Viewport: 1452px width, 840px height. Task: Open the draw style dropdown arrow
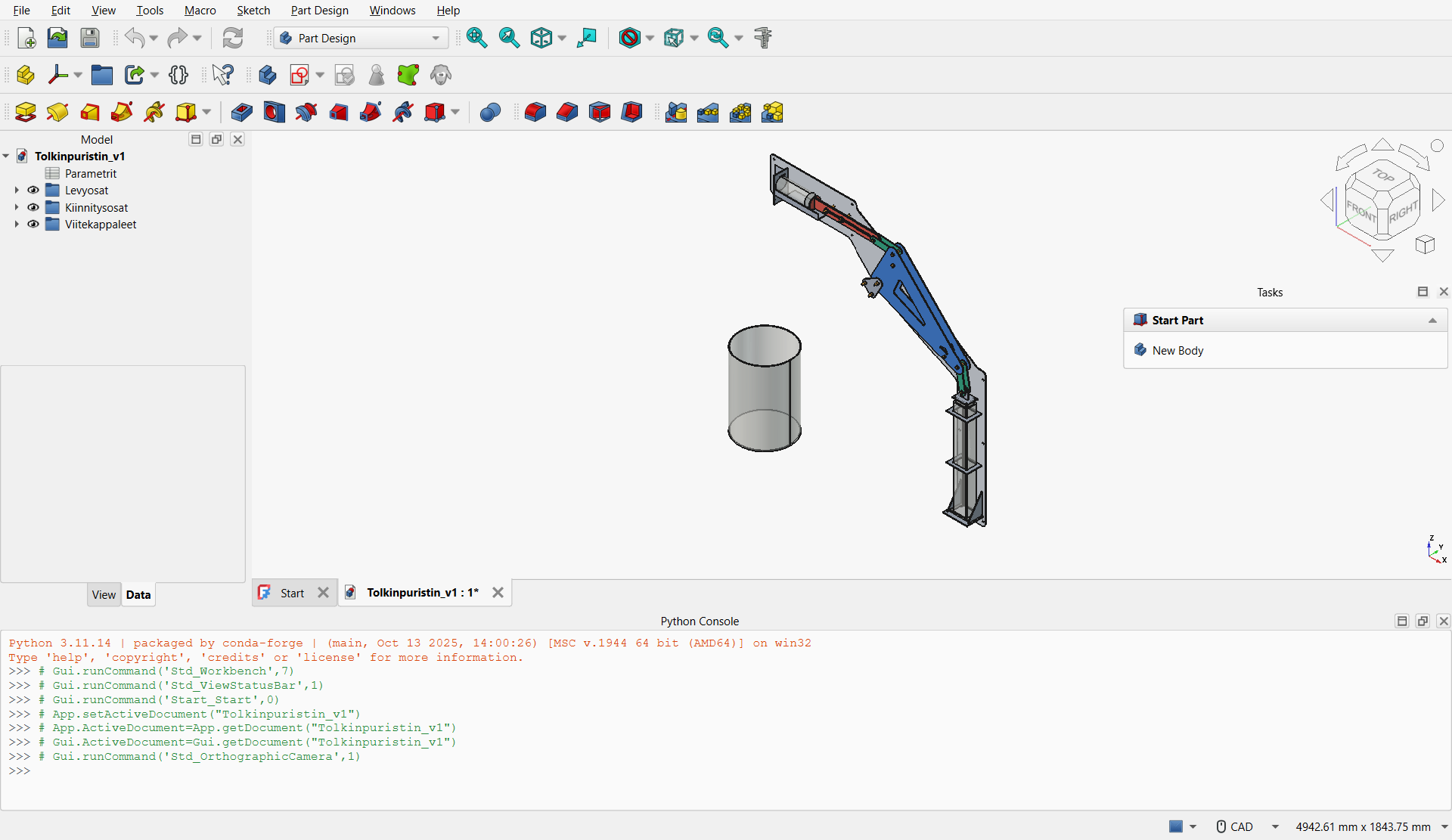pyautogui.click(x=650, y=38)
